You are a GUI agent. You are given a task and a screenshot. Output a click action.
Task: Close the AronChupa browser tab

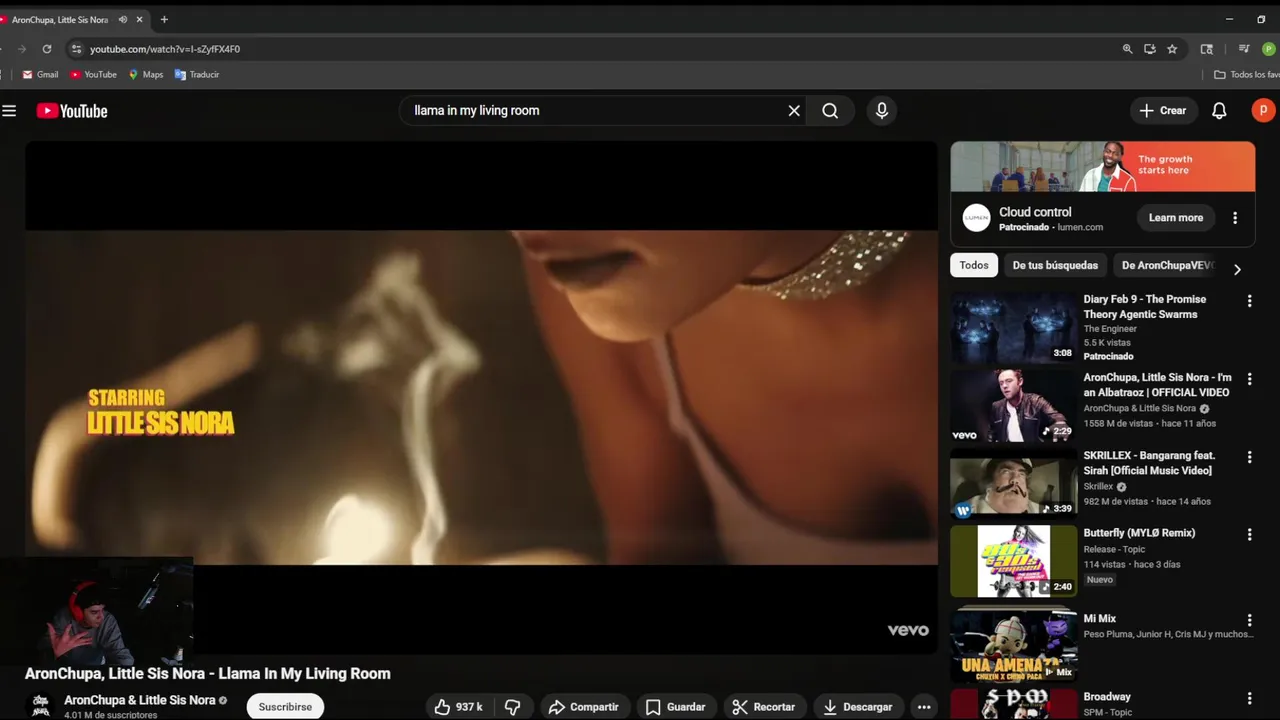coord(139,20)
